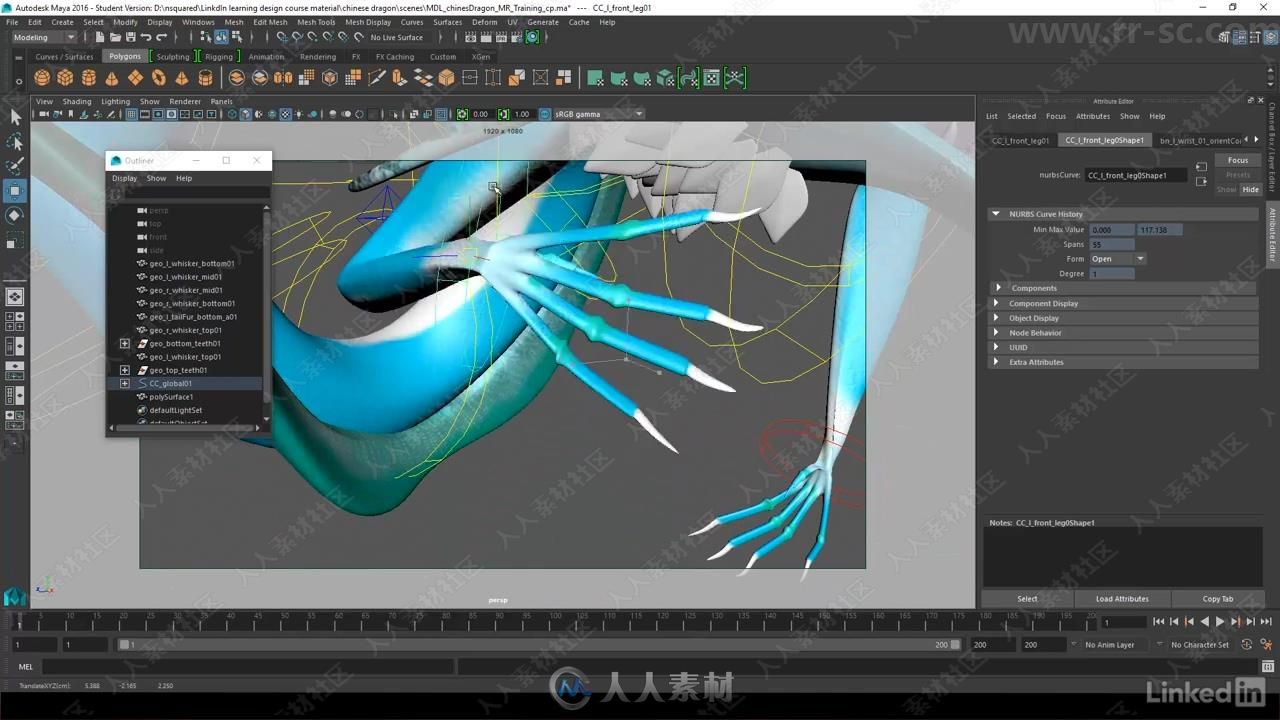The image size is (1280, 720).
Task: Select by component type mode toggle
Action: [x=236, y=37]
